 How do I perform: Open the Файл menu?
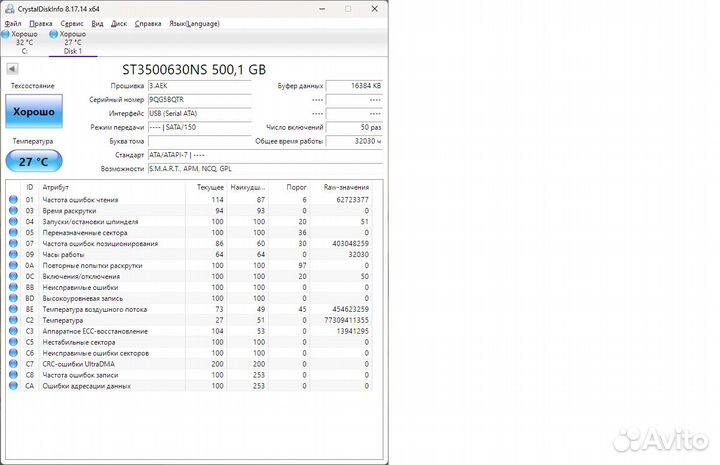13,23
